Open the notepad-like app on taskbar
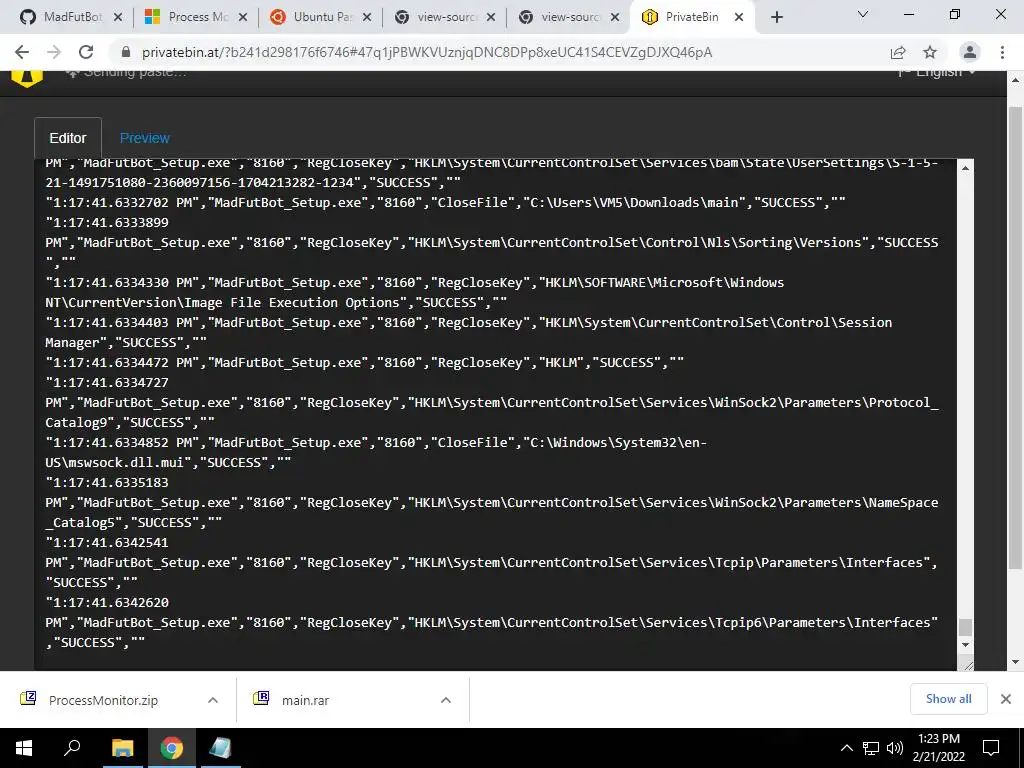This screenshot has width=1024, height=768. coord(220,748)
